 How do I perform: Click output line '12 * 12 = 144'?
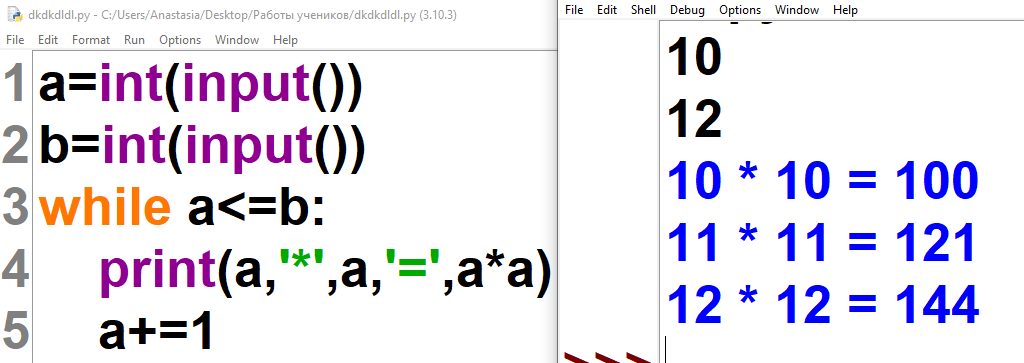point(823,304)
